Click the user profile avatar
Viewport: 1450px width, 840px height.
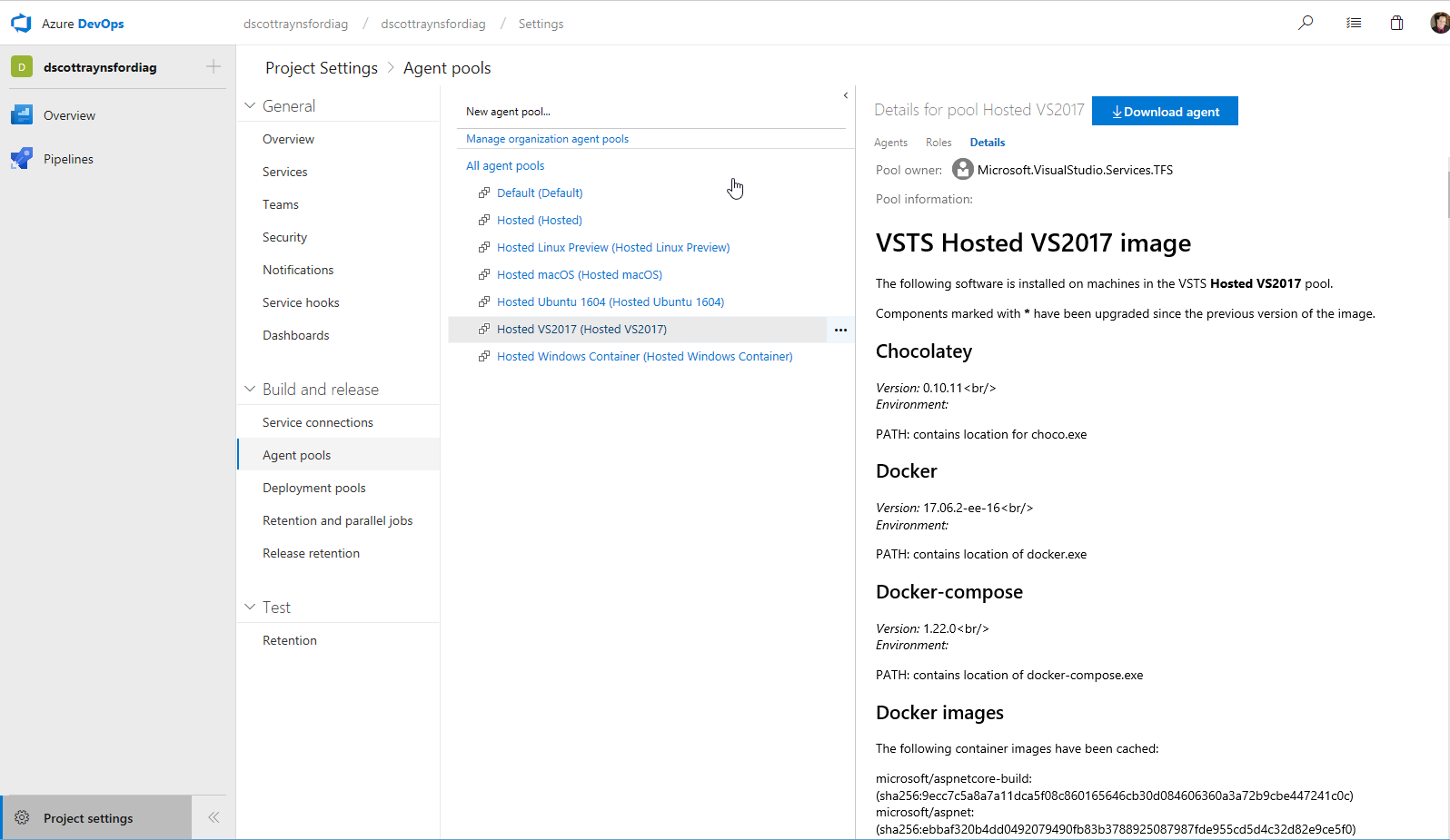[1439, 23]
